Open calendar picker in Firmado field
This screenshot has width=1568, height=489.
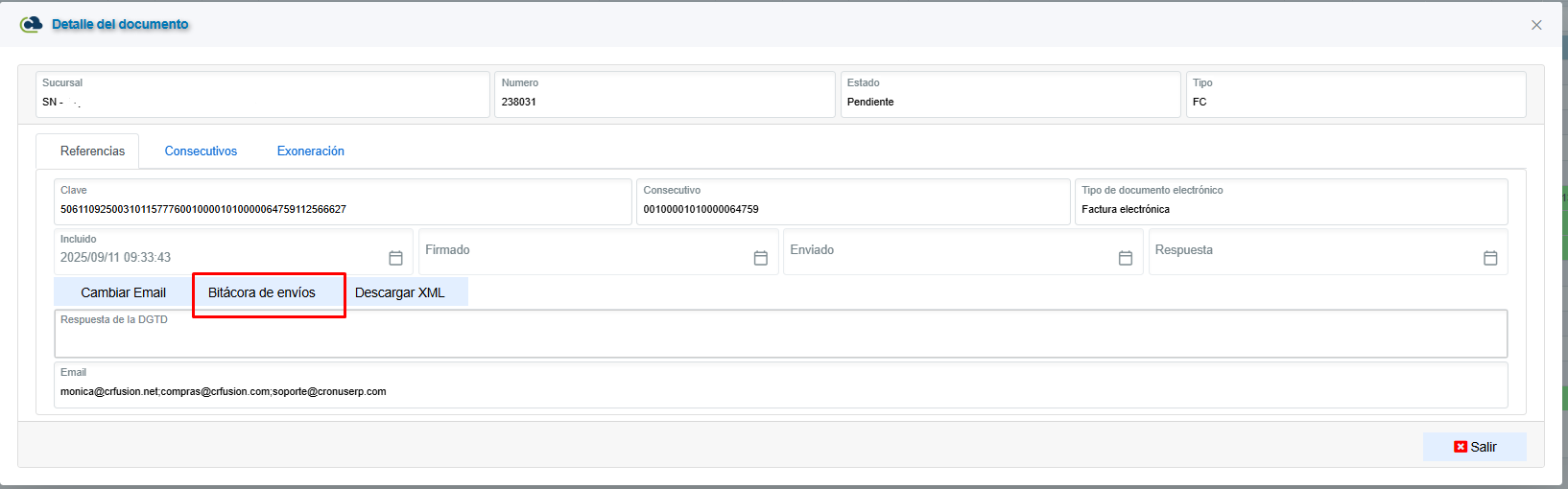coord(760,258)
